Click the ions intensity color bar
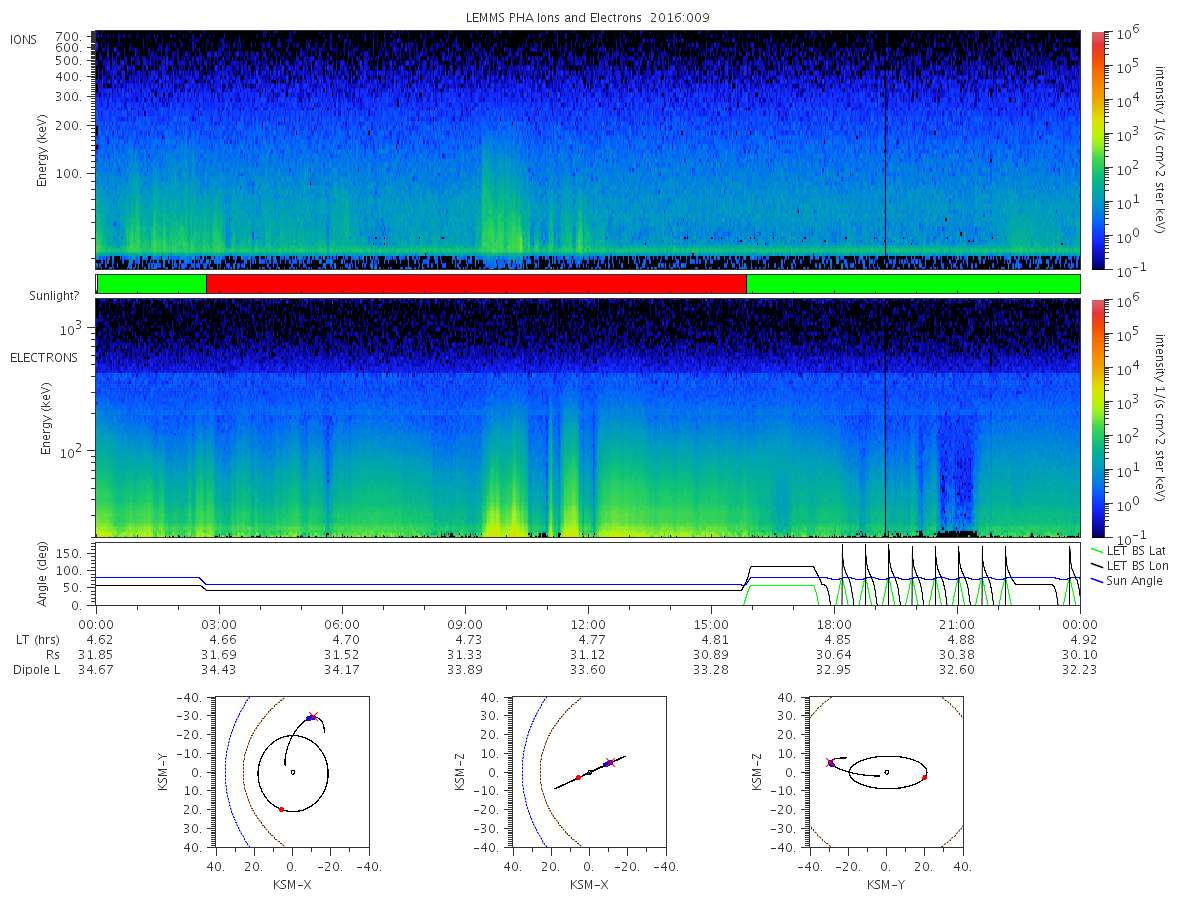The image size is (1200, 900). click(x=1097, y=150)
